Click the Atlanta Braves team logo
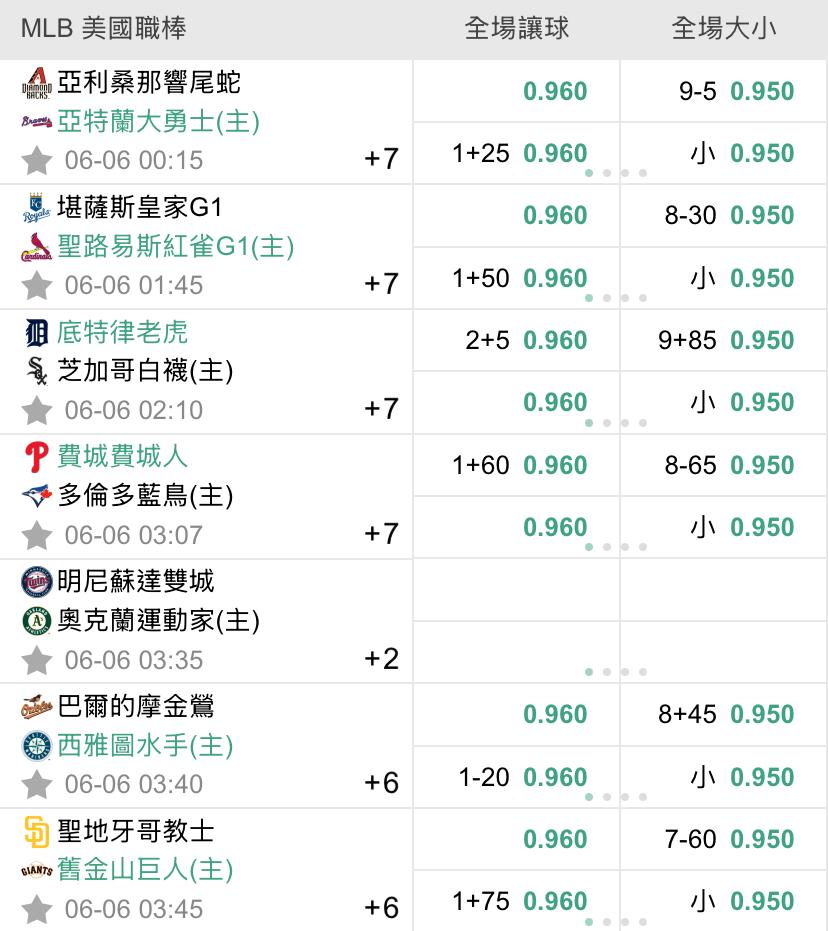 click(x=37, y=122)
